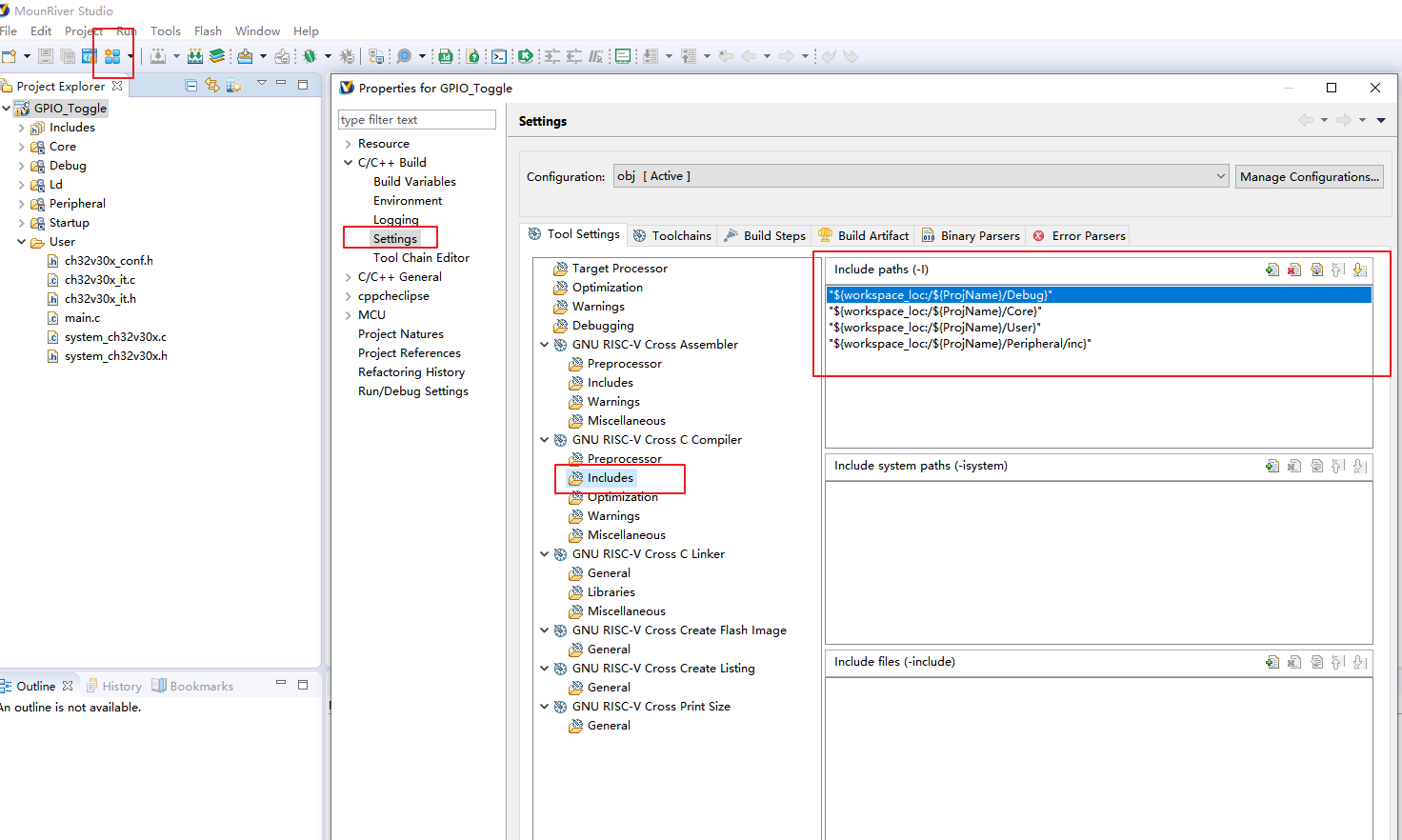The image size is (1402, 840).
Task: Select the ProjName/Peripheral/inc include path
Action: pos(1098,344)
